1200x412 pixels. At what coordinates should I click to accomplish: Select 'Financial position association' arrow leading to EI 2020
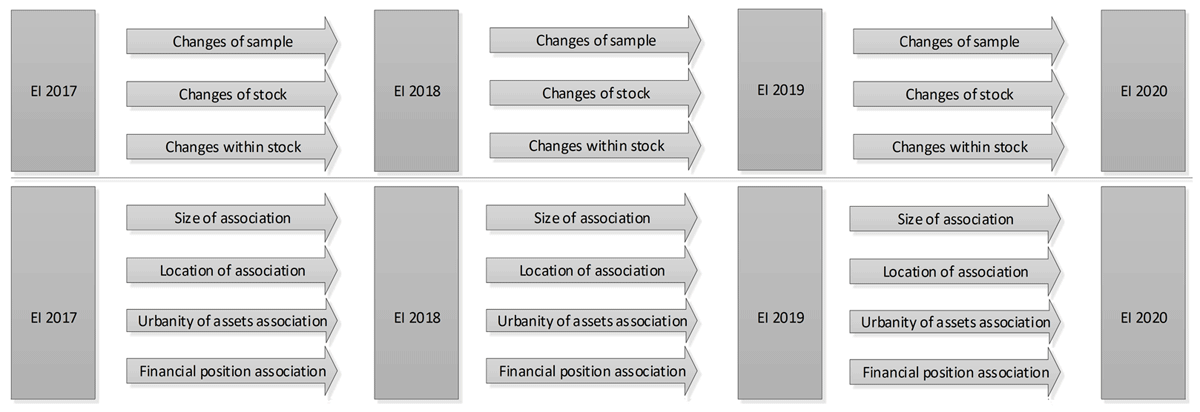tap(955, 373)
